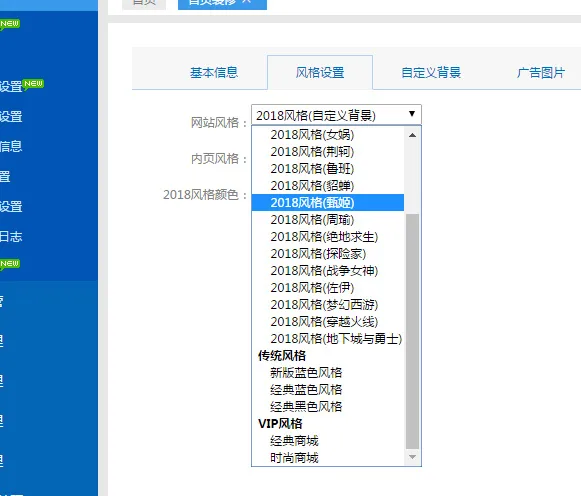Choose 2018风格(鲁班) option

pos(328,169)
